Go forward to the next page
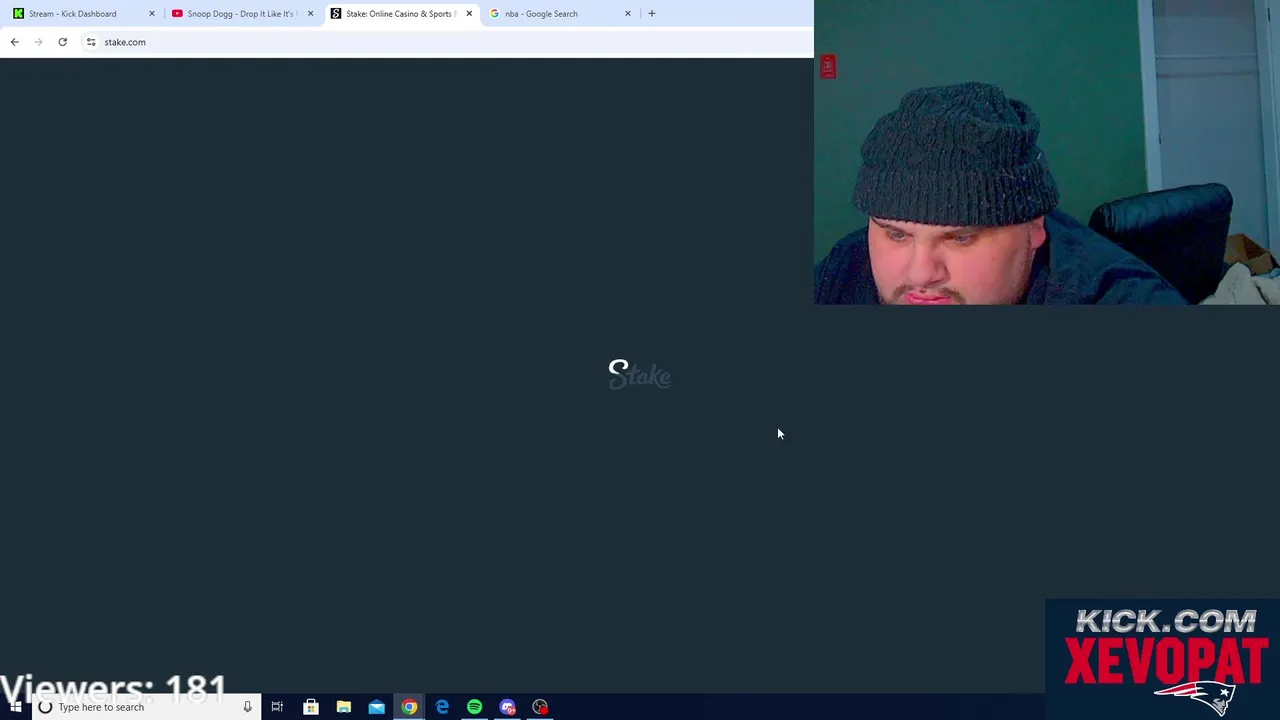This screenshot has width=1280, height=720. click(38, 42)
